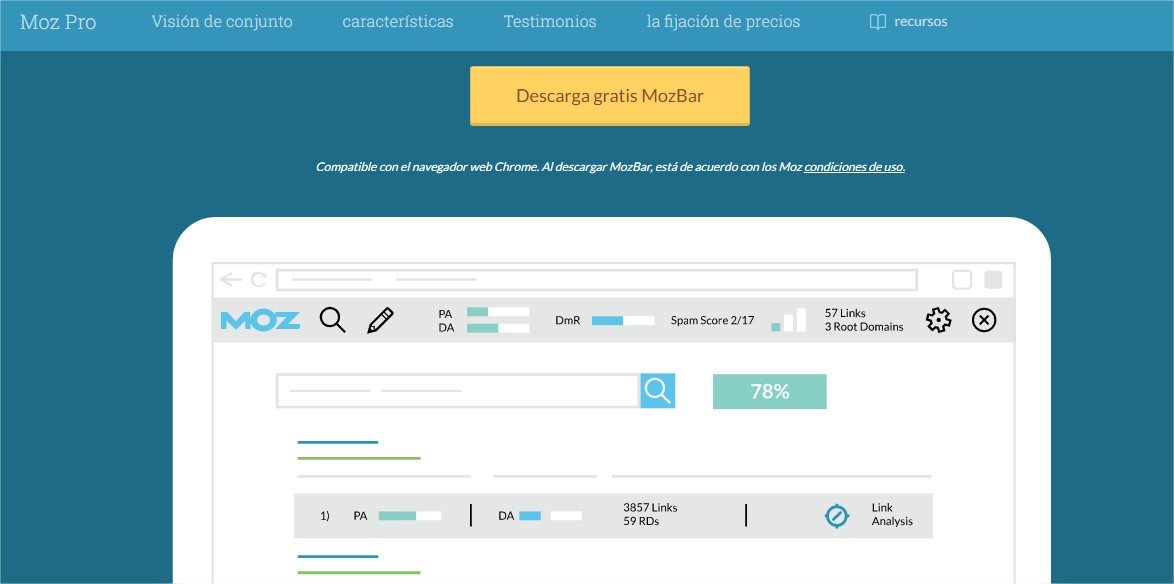Open the MozBar gear settings icon
The height and width of the screenshot is (584, 1174).
point(938,320)
